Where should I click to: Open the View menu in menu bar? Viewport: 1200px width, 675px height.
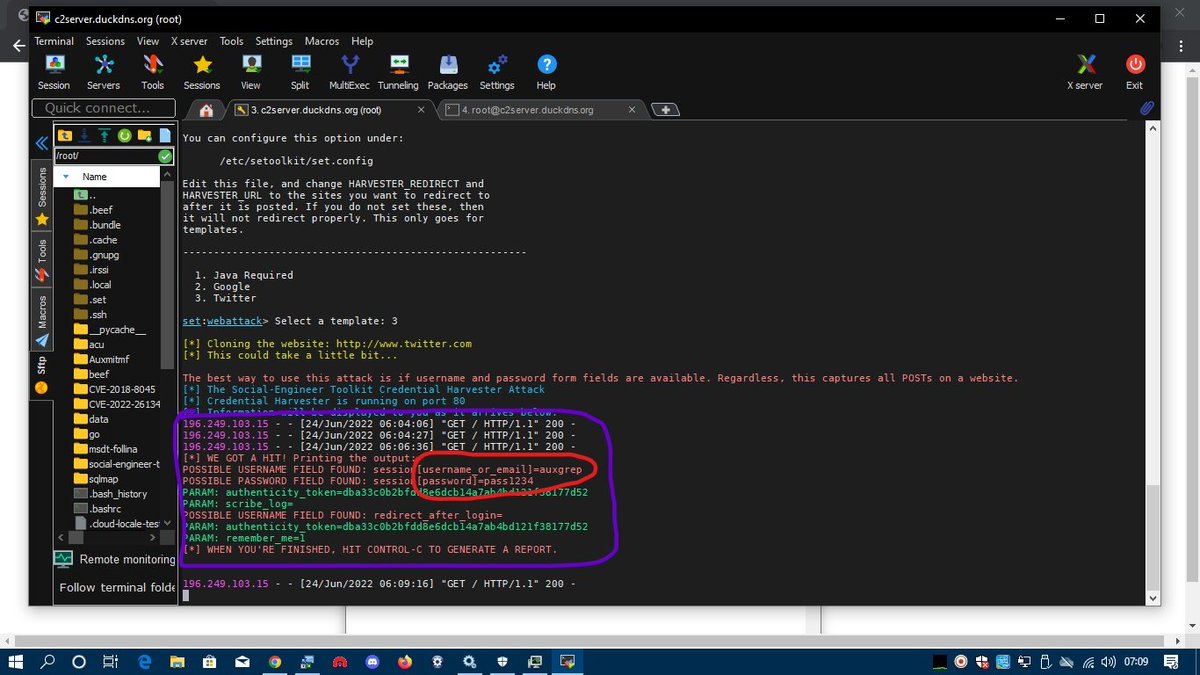(x=148, y=41)
